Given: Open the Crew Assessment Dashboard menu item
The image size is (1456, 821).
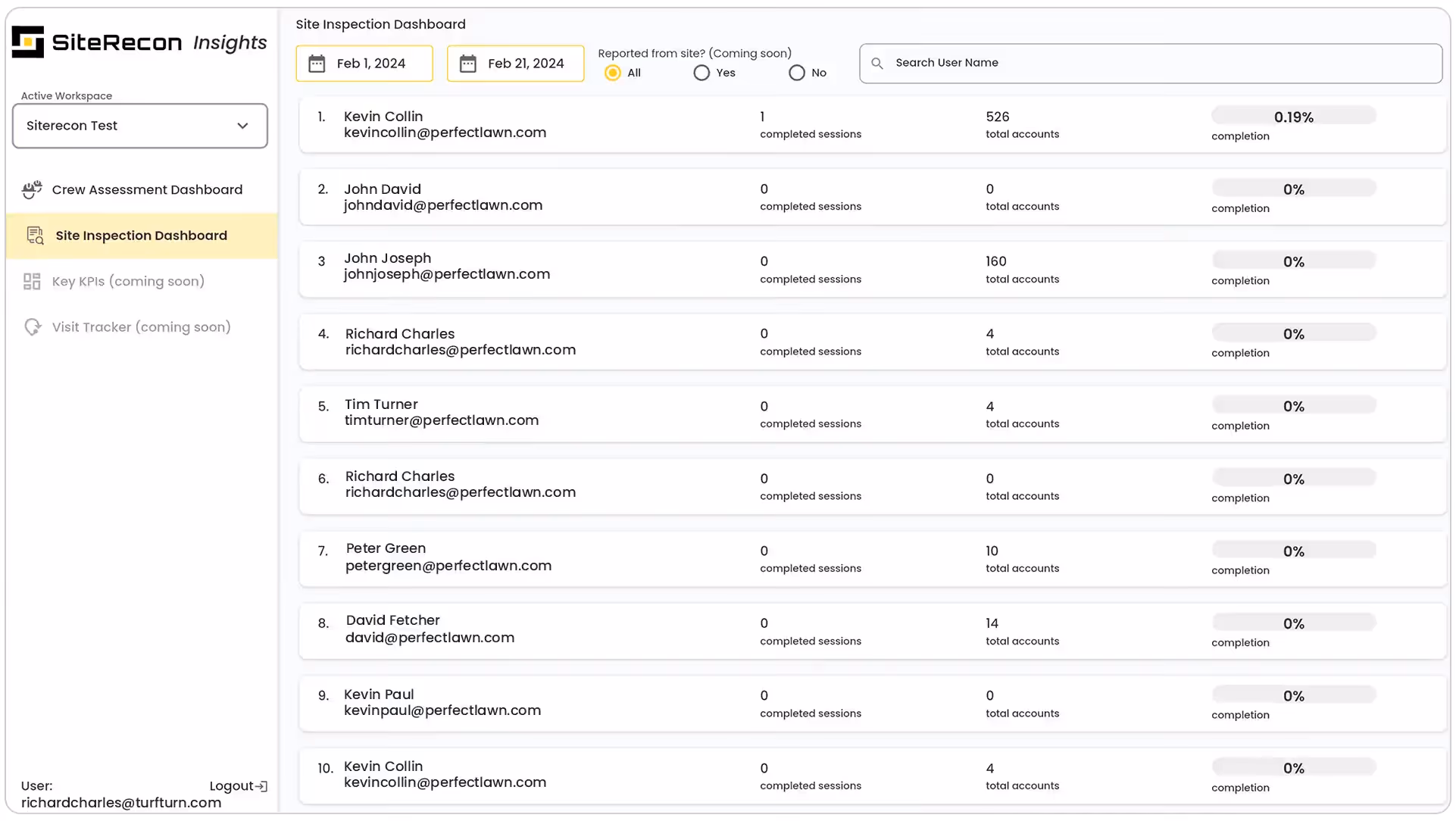Looking at the screenshot, I should click(147, 190).
